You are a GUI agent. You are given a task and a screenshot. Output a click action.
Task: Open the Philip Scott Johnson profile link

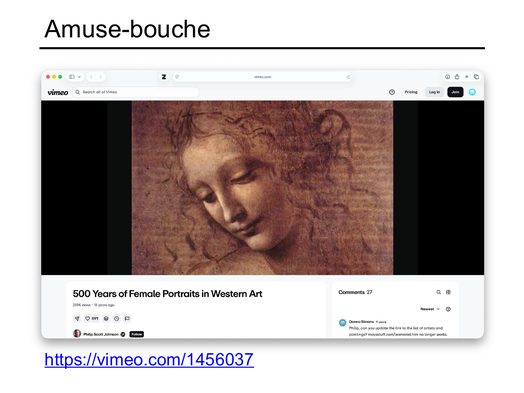tap(101, 334)
